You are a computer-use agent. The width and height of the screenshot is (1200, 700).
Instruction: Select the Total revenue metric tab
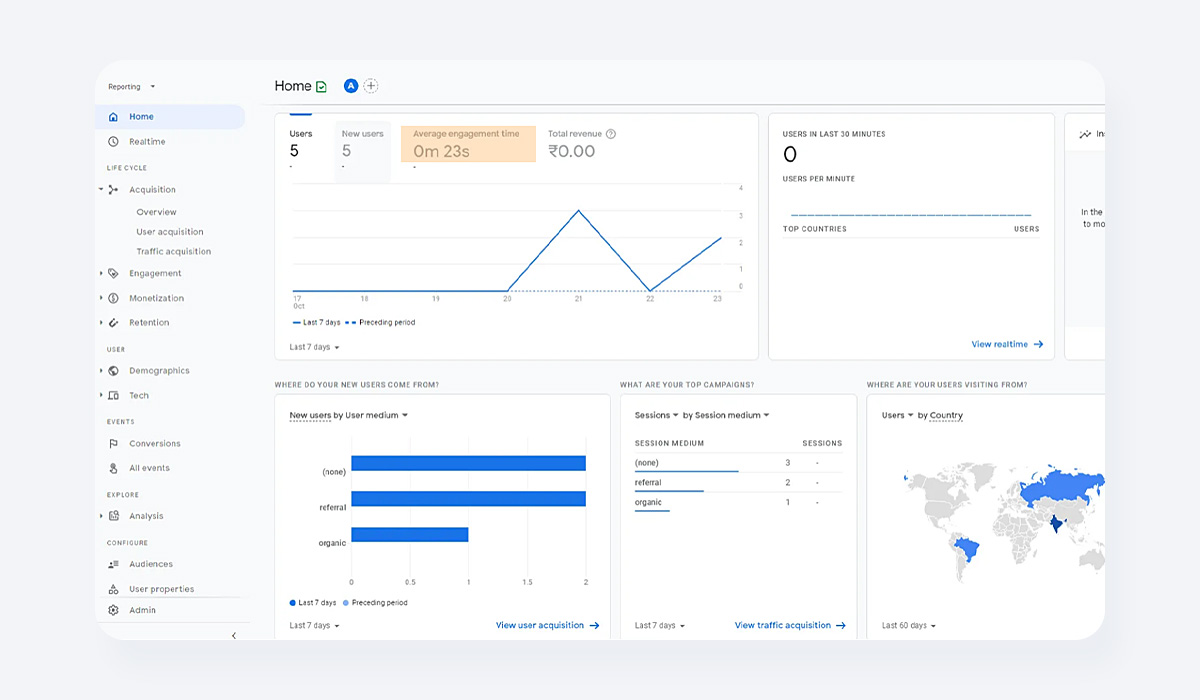pyautogui.click(x=582, y=144)
